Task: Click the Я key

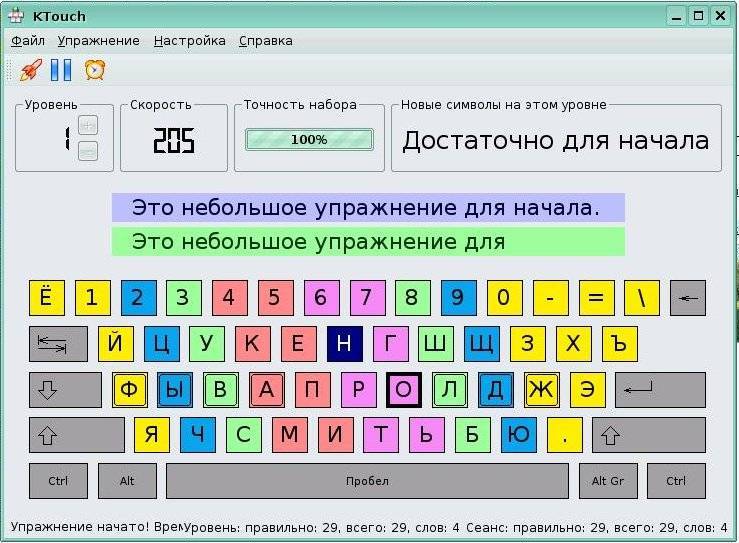Action: 152,435
